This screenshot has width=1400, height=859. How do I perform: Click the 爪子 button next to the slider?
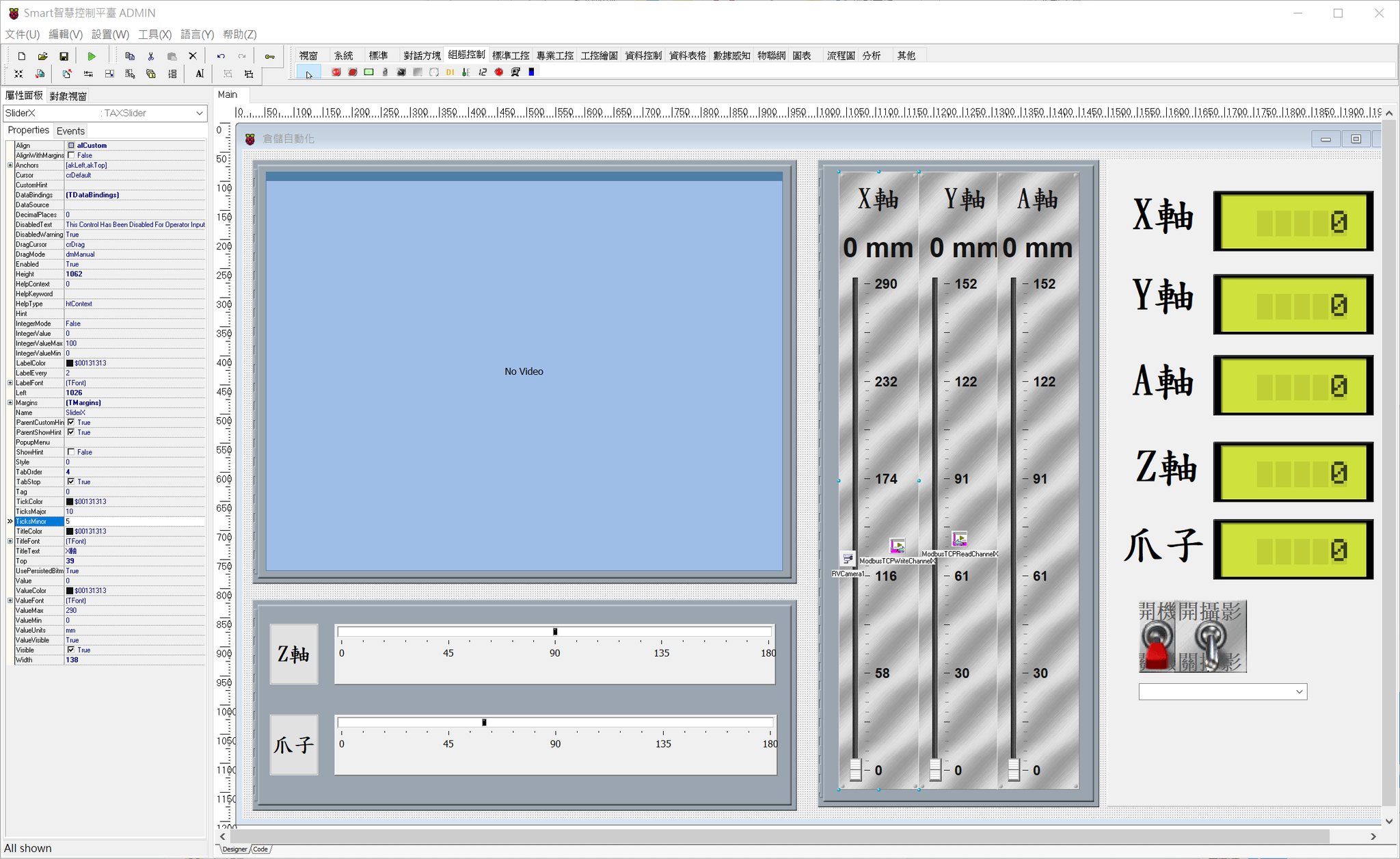point(294,745)
